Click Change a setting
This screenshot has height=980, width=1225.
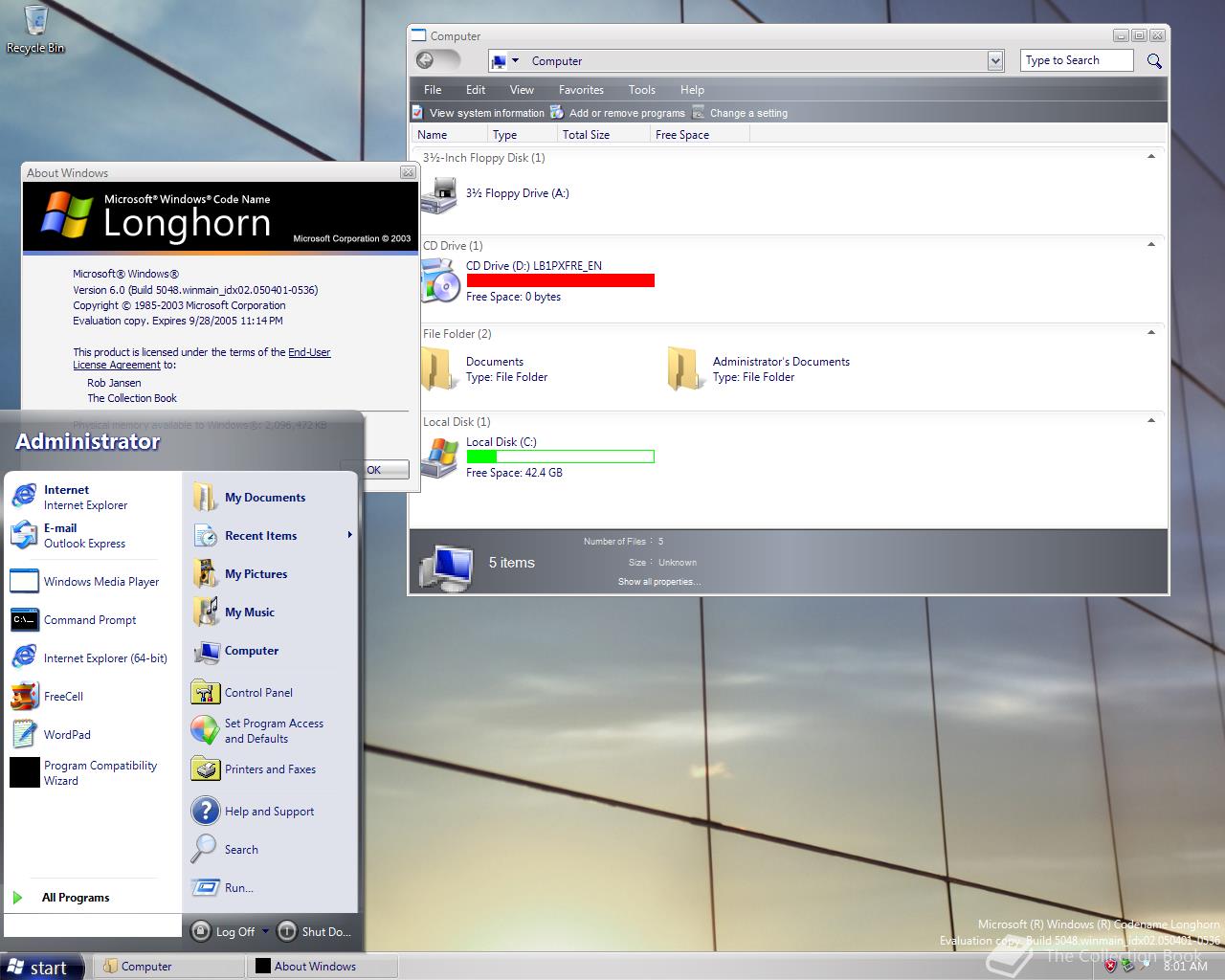coord(740,113)
